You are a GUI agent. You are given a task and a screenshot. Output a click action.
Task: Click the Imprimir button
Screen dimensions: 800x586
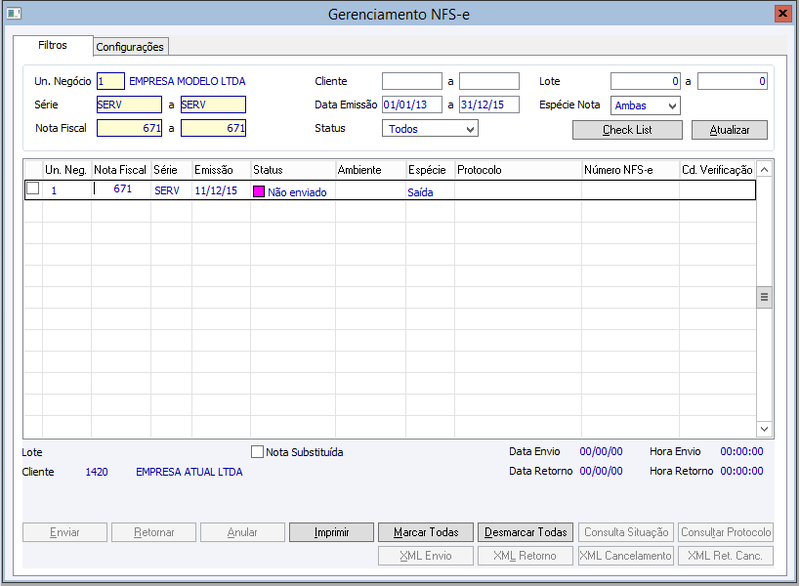332,532
